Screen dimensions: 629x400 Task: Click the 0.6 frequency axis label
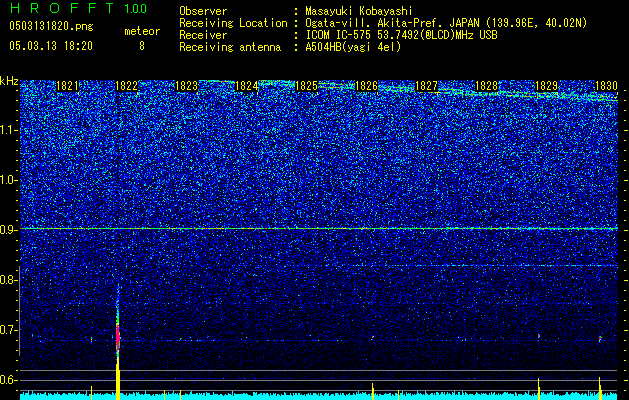click(x=9, y=380)
